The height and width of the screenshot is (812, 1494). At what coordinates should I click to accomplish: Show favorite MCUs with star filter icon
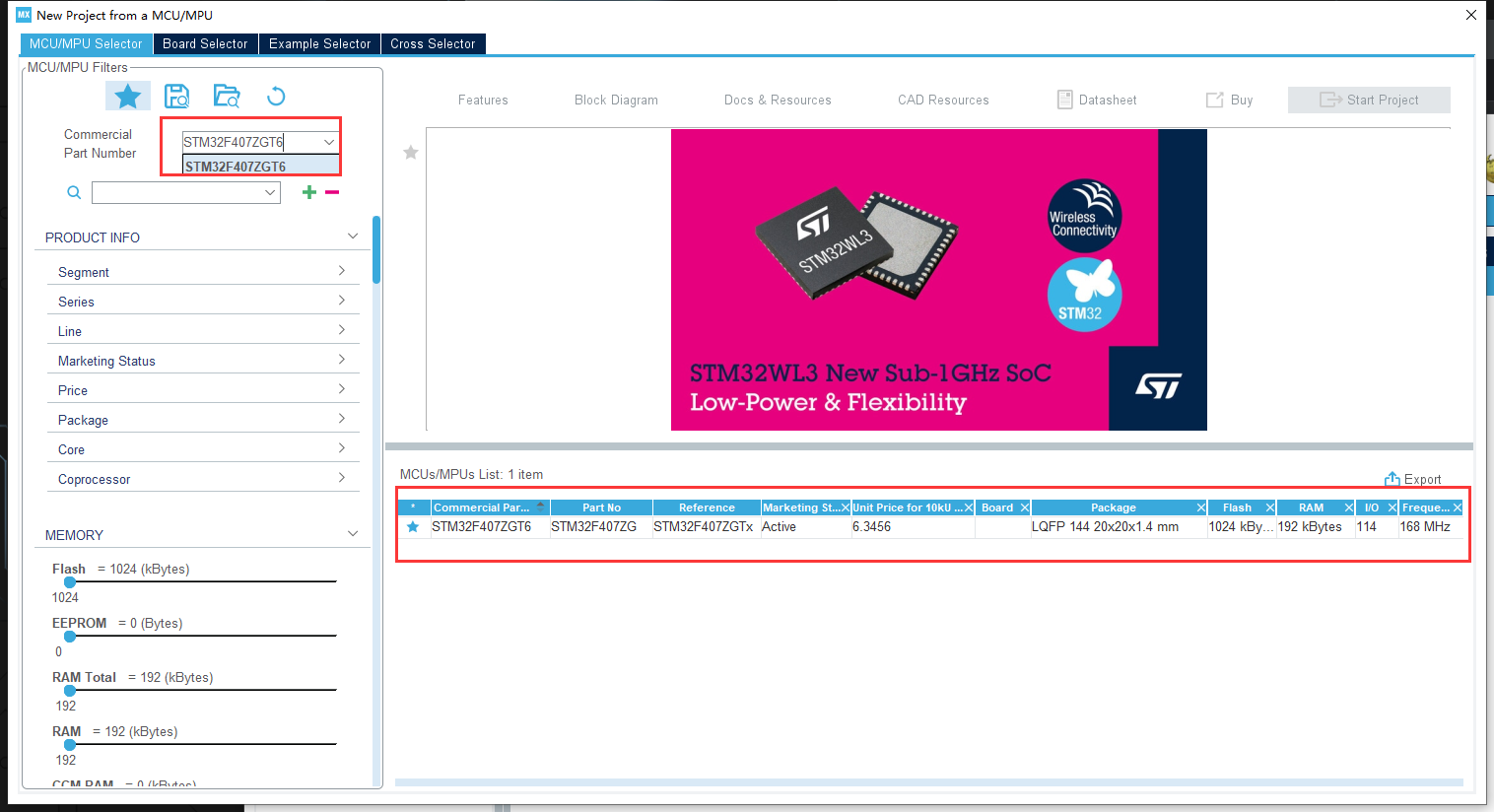click(127, 96)
